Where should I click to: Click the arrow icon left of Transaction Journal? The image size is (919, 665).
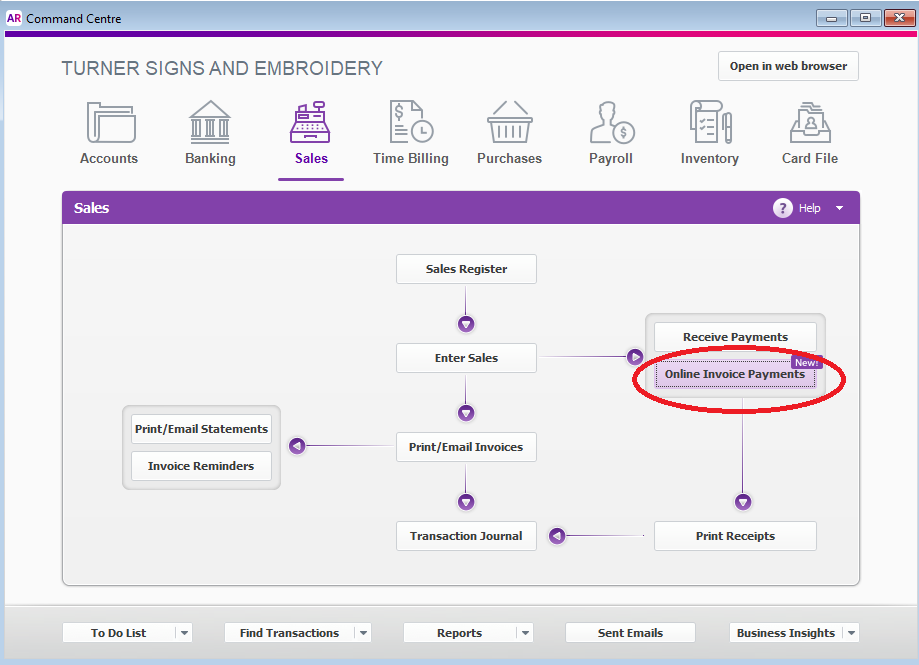coord(557,536)
